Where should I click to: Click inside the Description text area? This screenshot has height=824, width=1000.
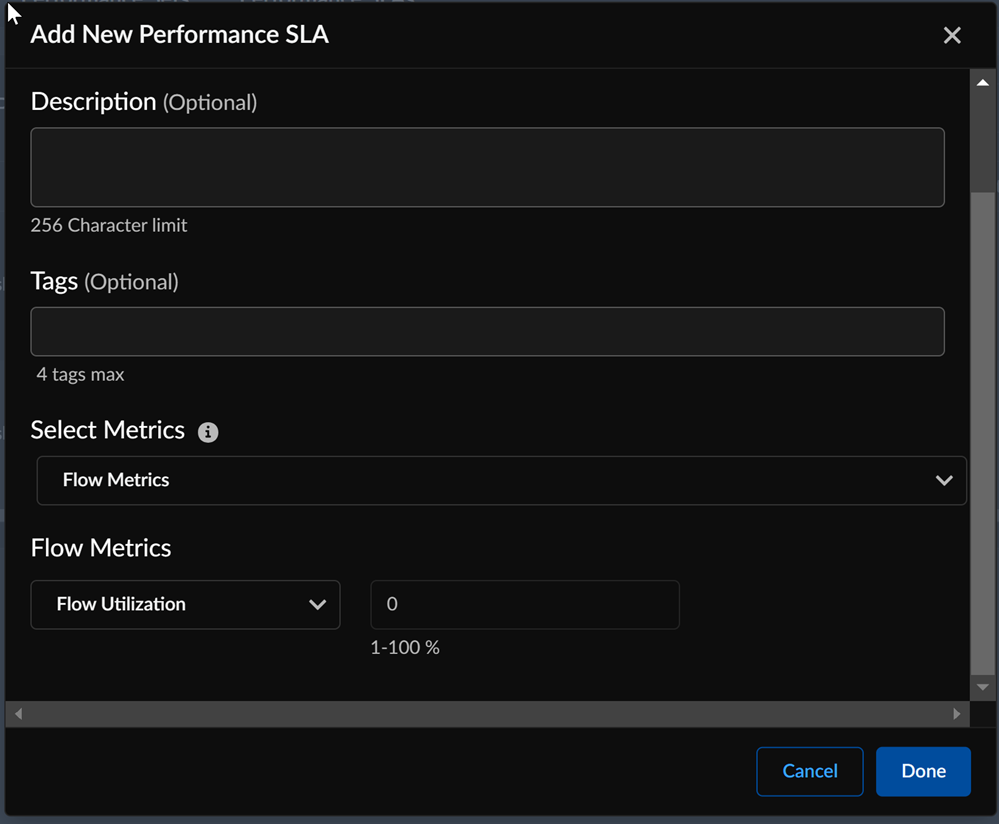tap(487, 167)
